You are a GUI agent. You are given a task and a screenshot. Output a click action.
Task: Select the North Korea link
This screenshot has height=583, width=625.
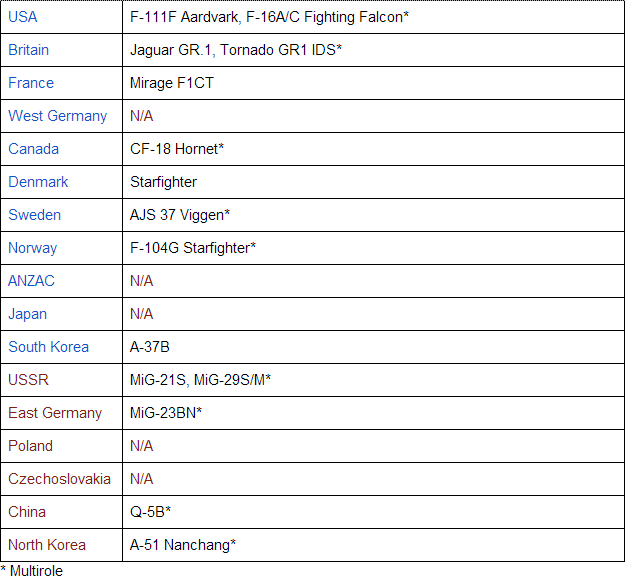[x=47, y=545]
